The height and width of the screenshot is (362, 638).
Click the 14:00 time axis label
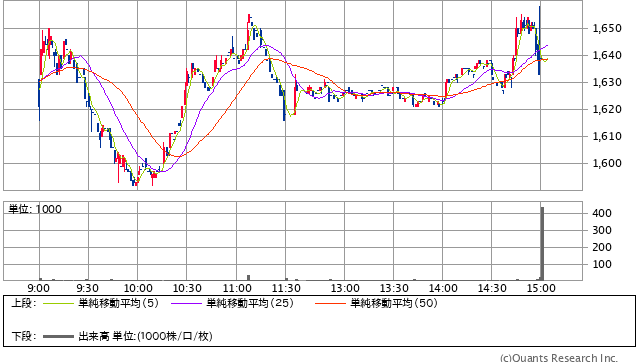pos(443,288)
